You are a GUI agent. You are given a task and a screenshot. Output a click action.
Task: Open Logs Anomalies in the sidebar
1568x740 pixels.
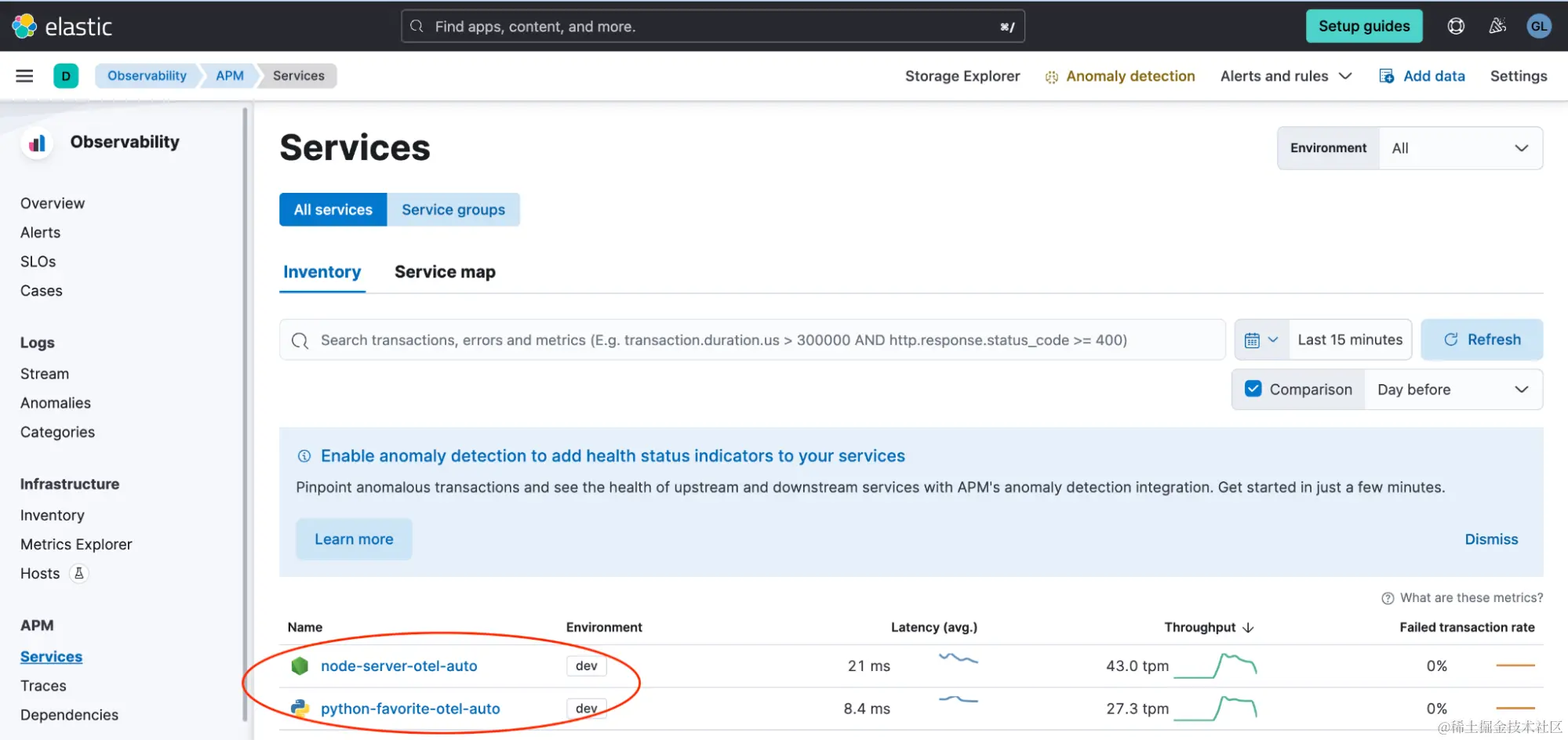56,403
